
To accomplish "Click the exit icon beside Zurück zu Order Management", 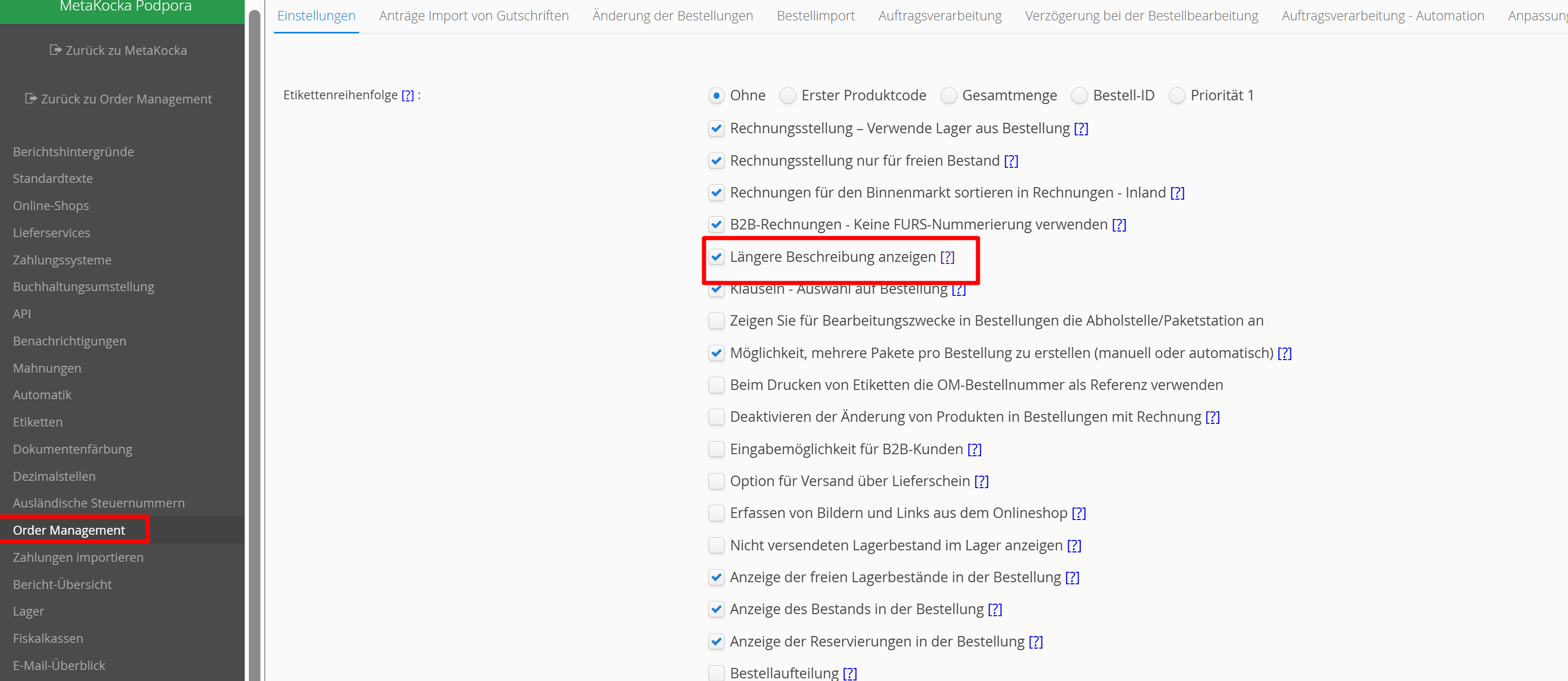I will pyautogui.click(x=30, y=99).
